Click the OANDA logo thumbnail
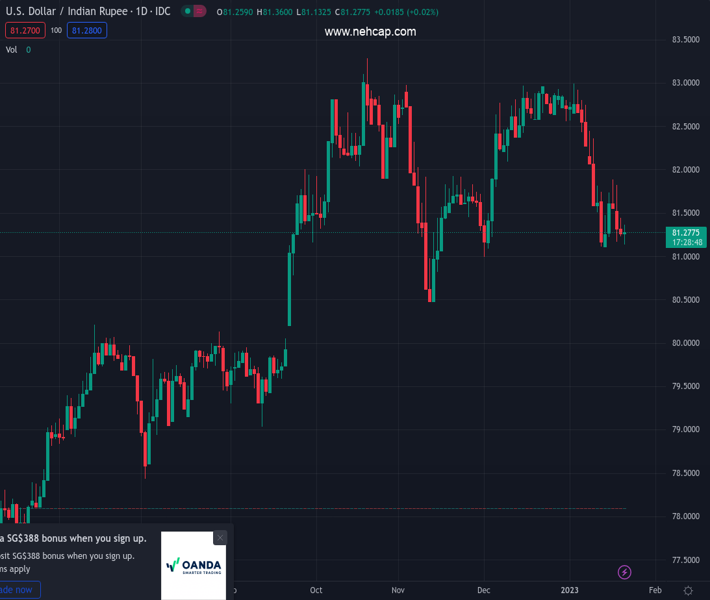 [x=193, y=565]
